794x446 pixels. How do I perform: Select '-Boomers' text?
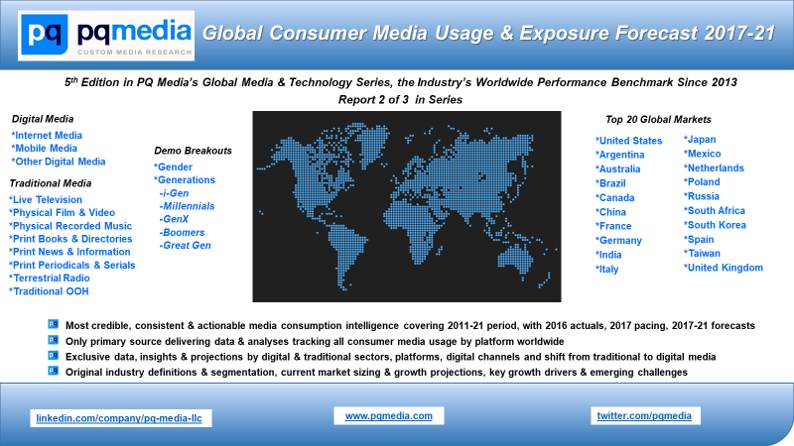[x=182, y=232]
